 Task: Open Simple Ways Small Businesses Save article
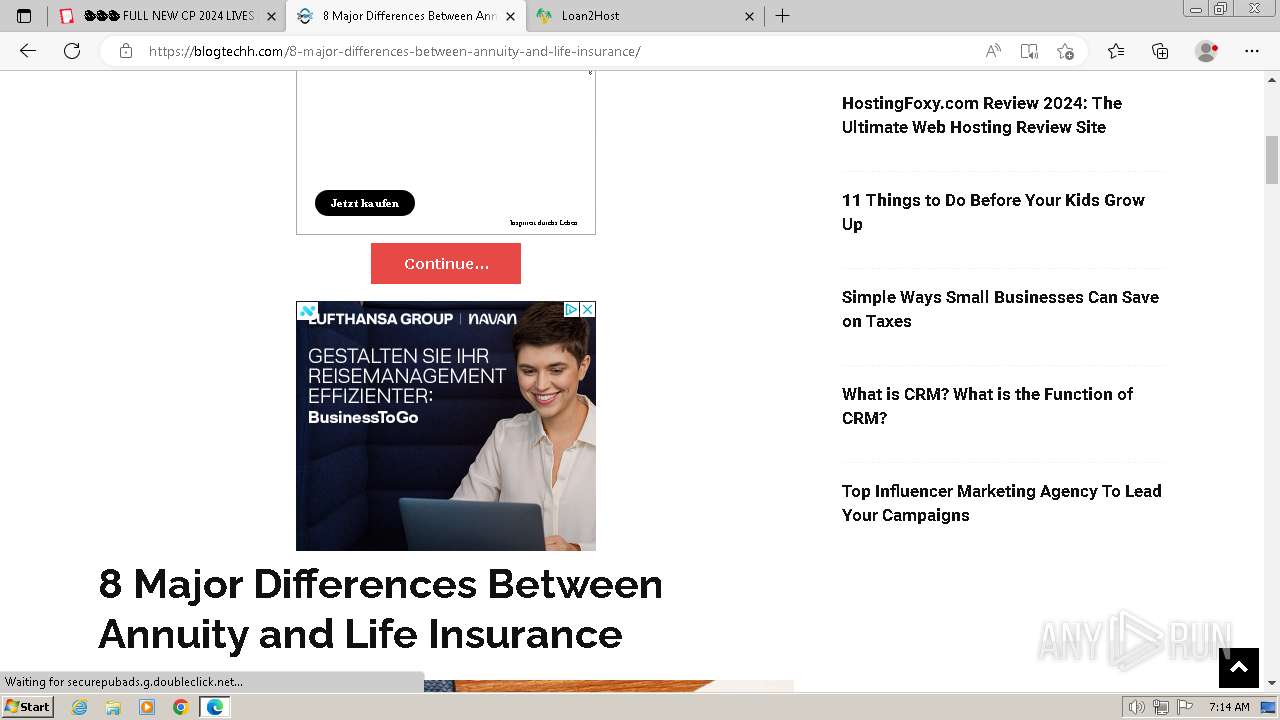tap(1000, 309)
